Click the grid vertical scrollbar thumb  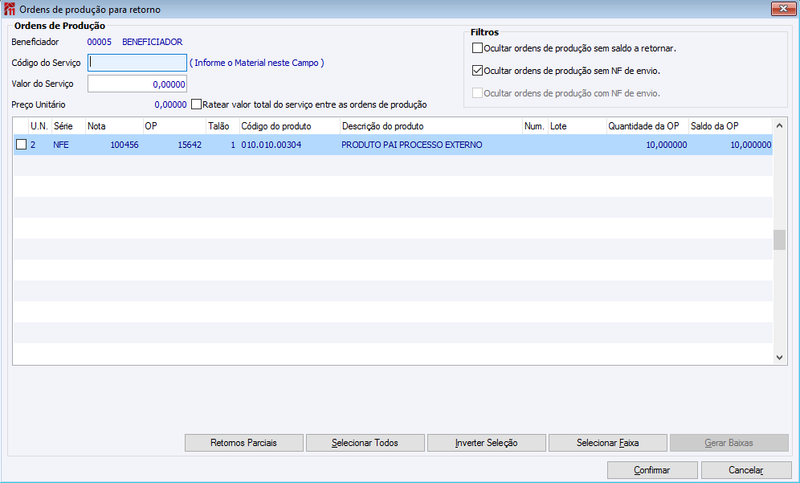pyautogui.click(x=779, y=240)
